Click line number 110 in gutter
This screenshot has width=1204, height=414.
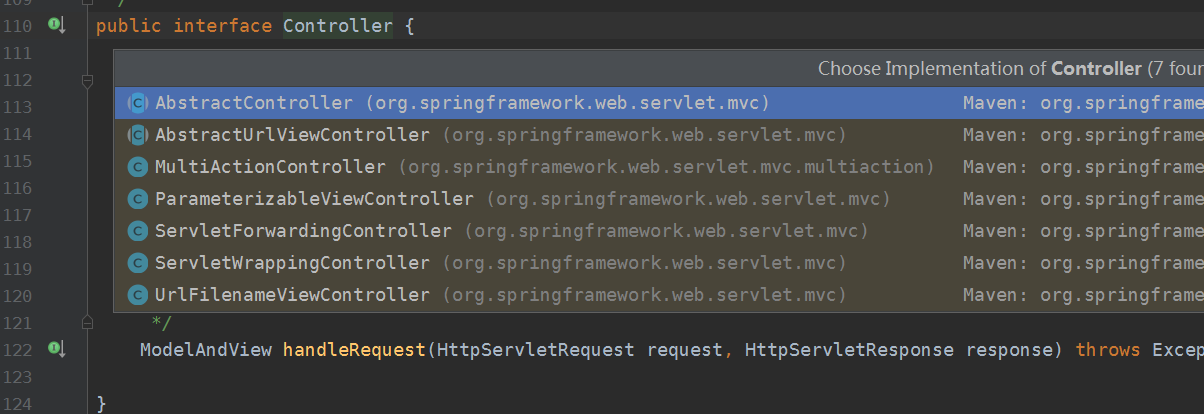[x=19, y=26]
